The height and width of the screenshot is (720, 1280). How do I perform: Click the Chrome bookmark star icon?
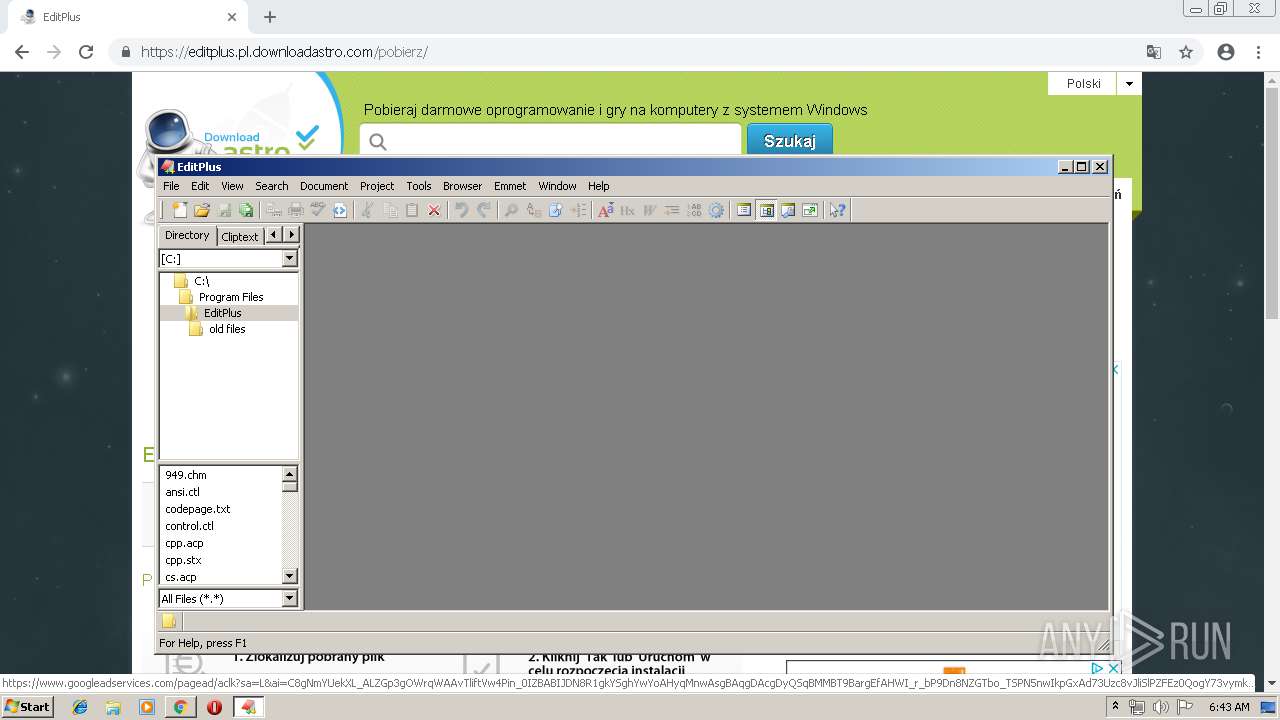1186,52
